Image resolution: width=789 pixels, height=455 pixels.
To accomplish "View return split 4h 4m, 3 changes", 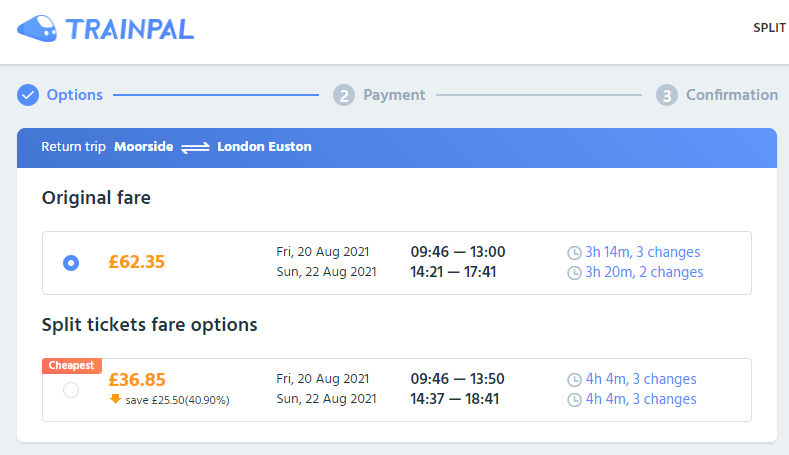I will click(641, 399).
